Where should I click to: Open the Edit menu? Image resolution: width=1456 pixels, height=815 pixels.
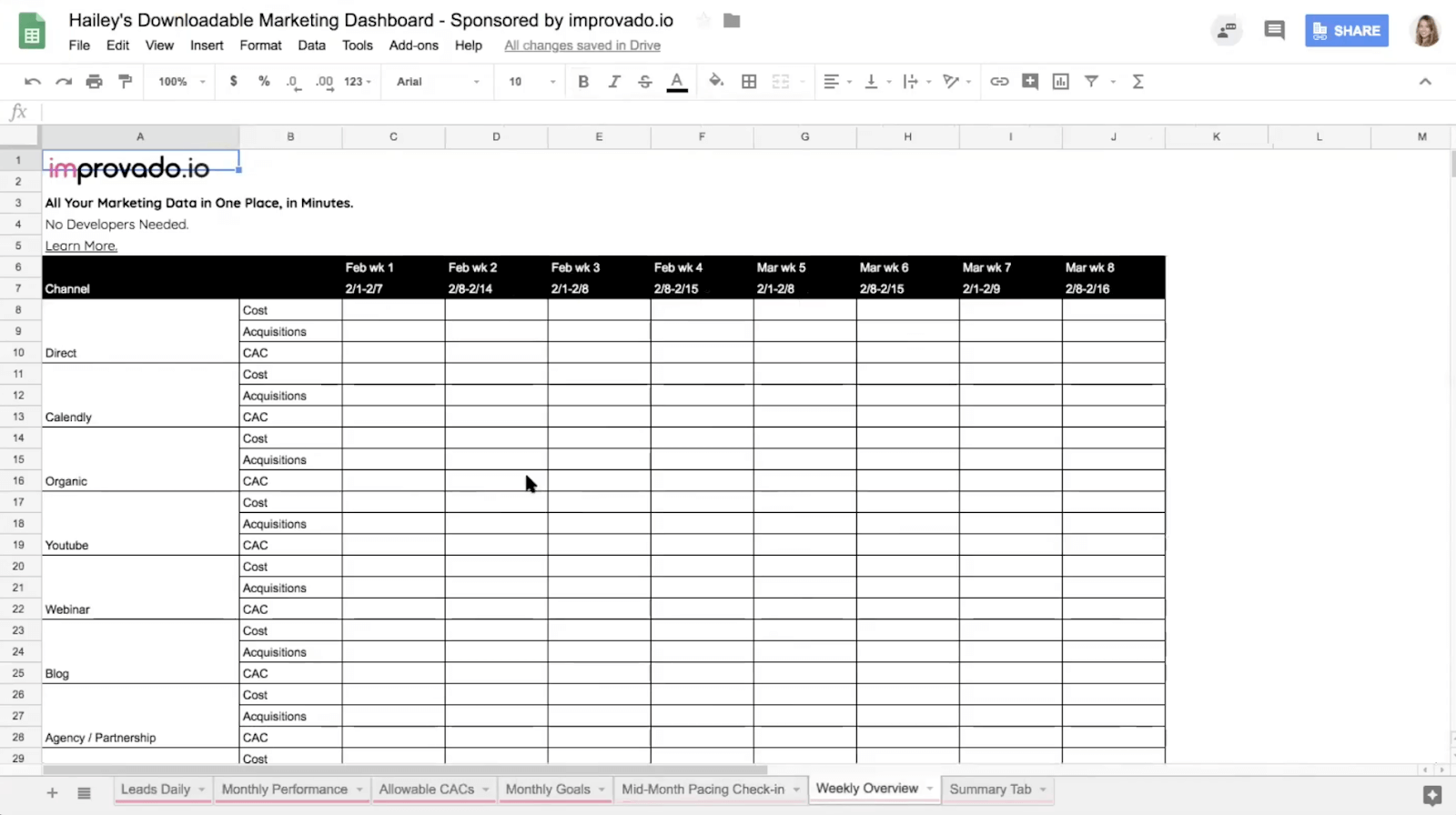[x=117, y=45]
